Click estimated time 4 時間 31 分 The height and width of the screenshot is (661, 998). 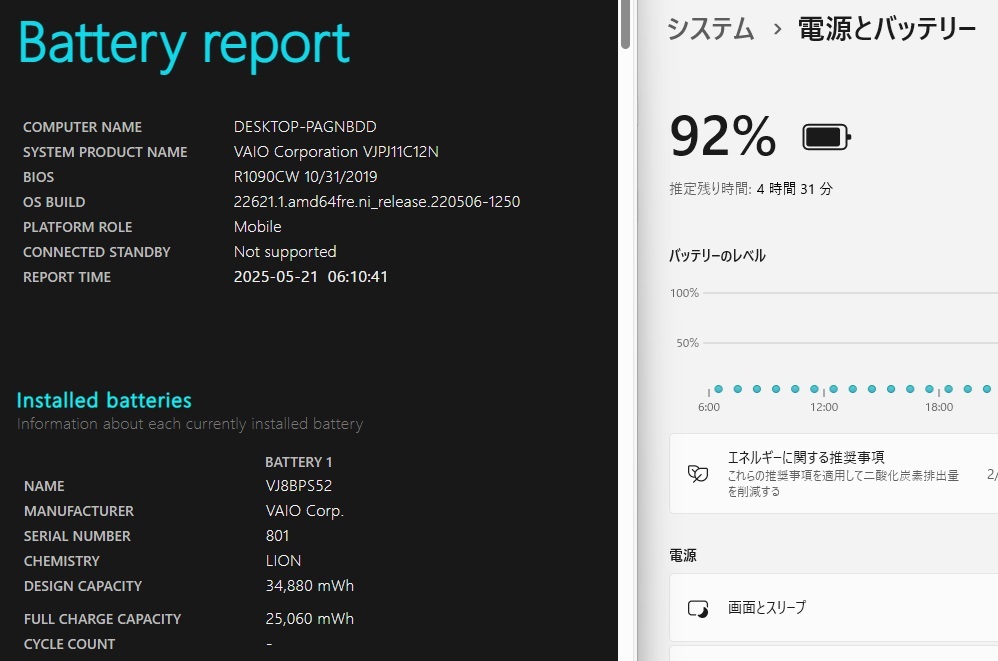794,189
